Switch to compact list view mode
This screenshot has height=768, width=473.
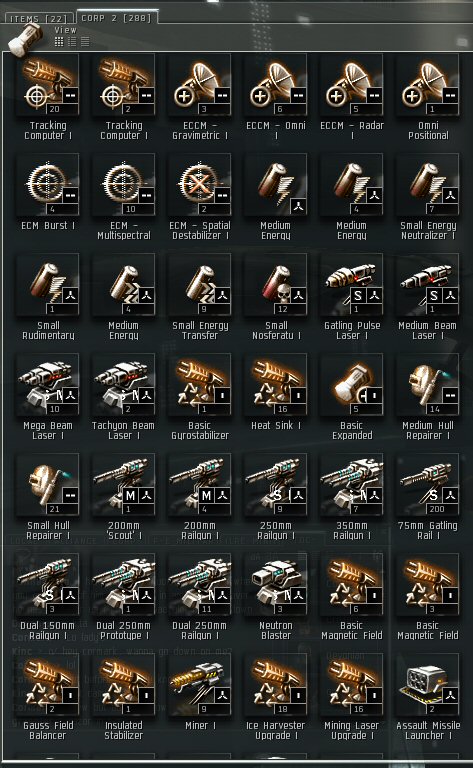click(85, 42)
